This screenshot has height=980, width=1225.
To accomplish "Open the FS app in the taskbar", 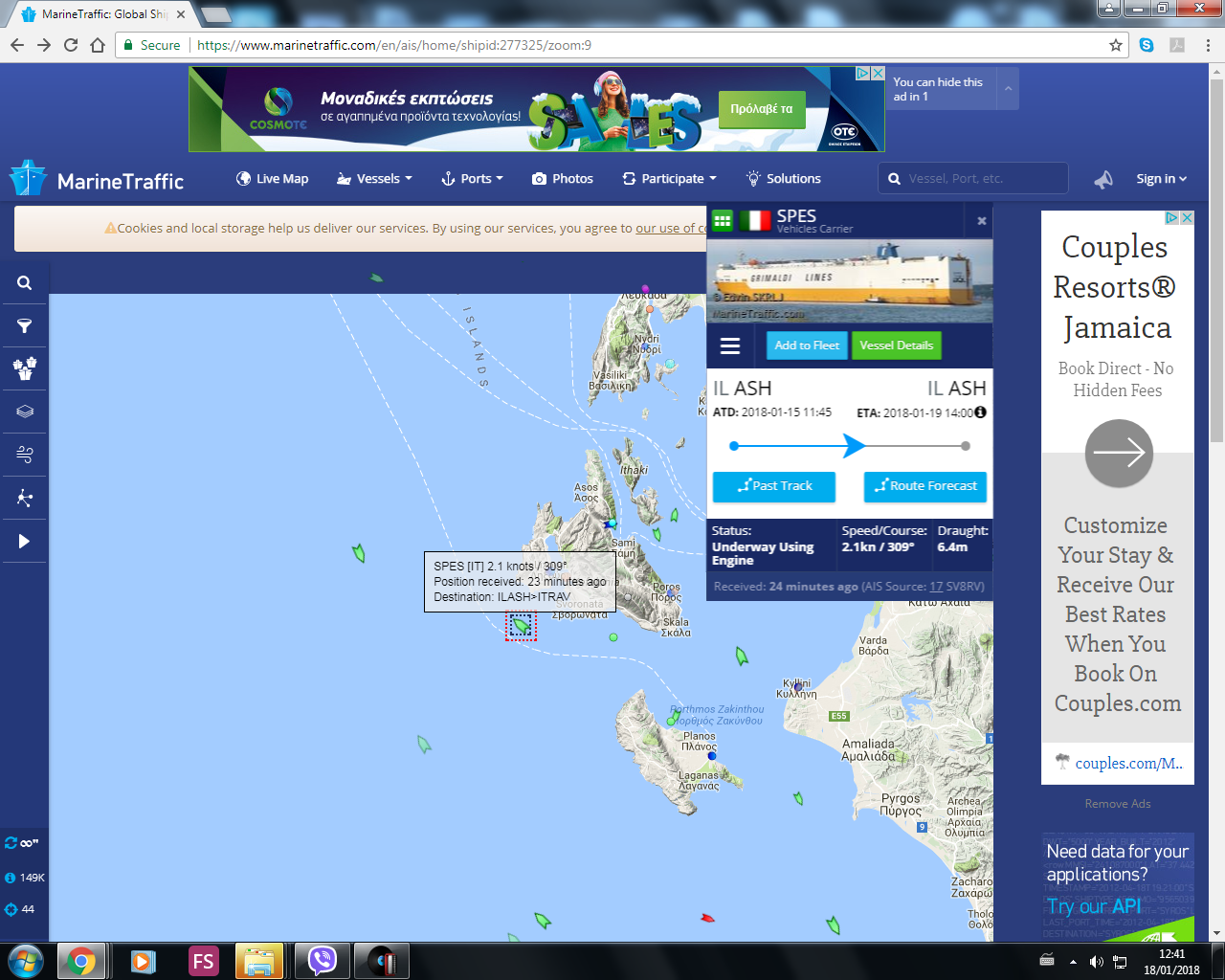I will tap(203, 961).
